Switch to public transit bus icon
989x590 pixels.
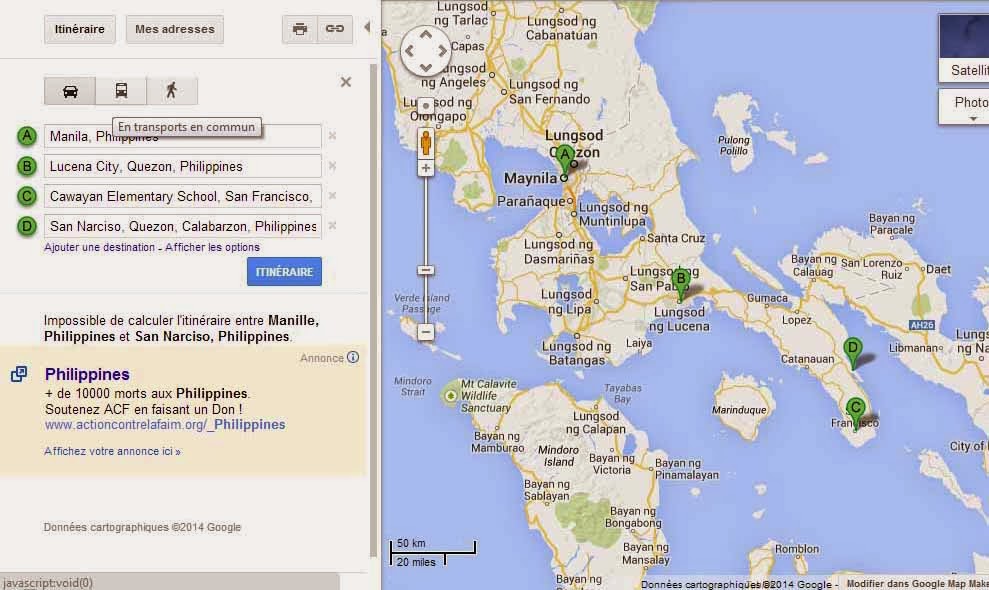click(121, 91)
